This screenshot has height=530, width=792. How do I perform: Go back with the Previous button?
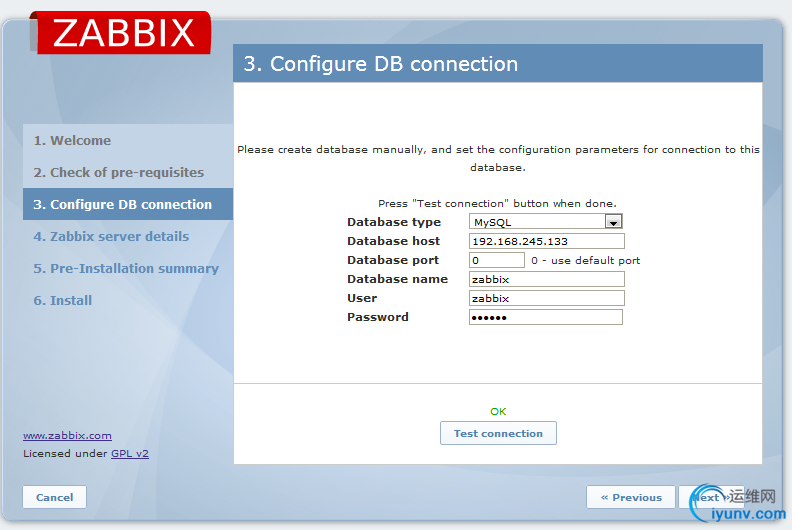630,497
